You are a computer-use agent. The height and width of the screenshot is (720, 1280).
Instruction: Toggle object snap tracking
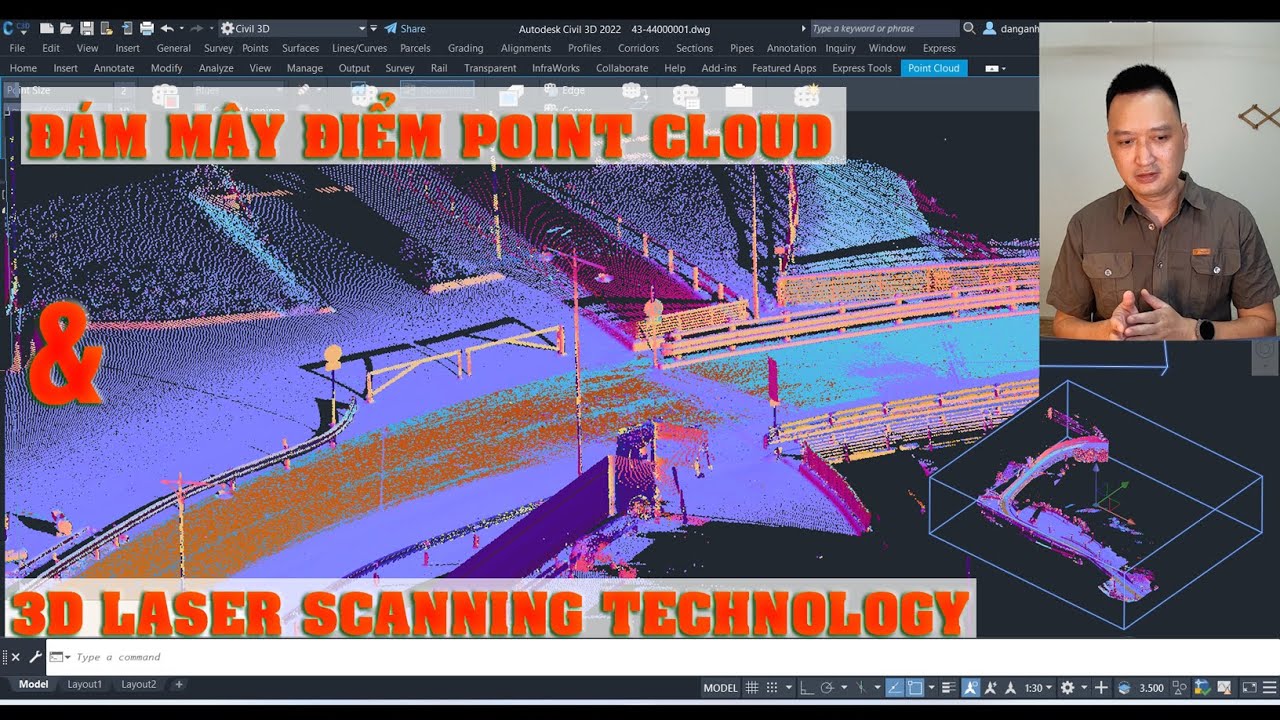pos(896,688)
